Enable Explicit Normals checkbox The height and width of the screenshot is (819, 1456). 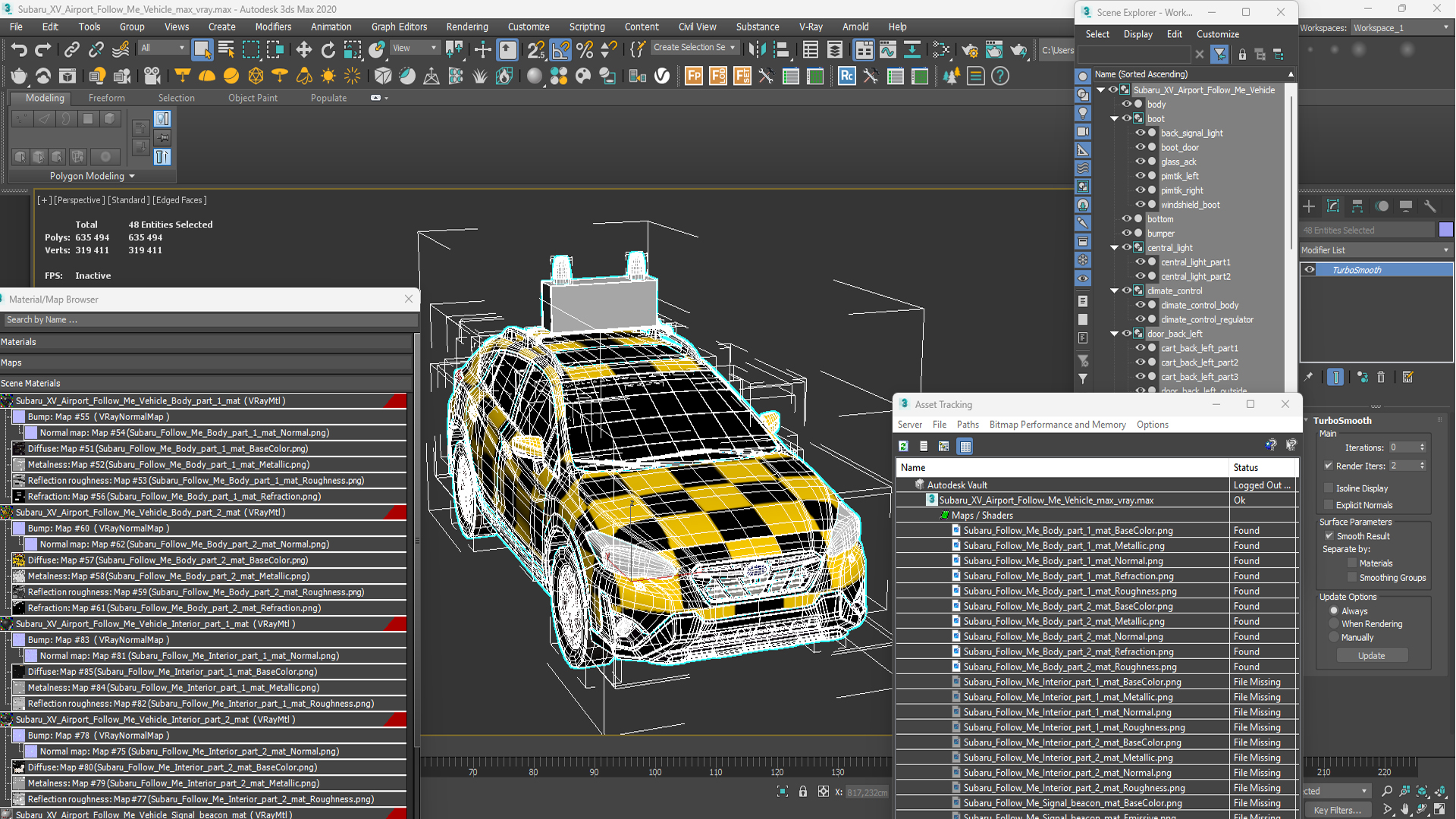(x=1329, y=505)
